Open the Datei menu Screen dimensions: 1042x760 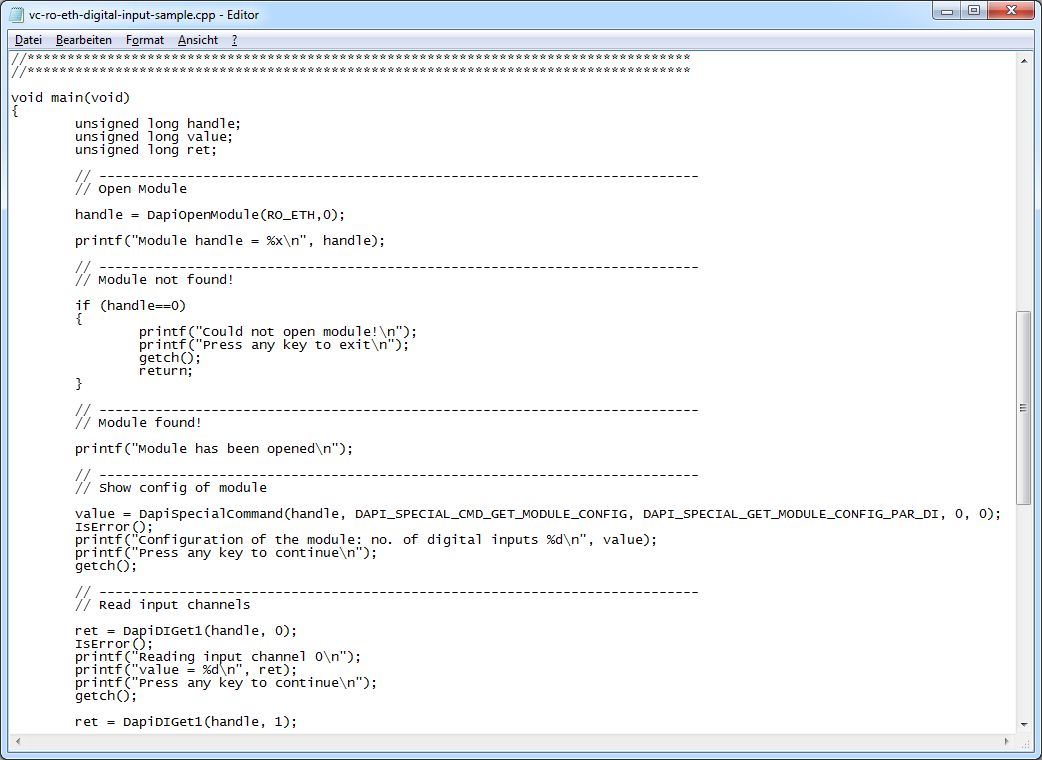[x=28, y=40]
